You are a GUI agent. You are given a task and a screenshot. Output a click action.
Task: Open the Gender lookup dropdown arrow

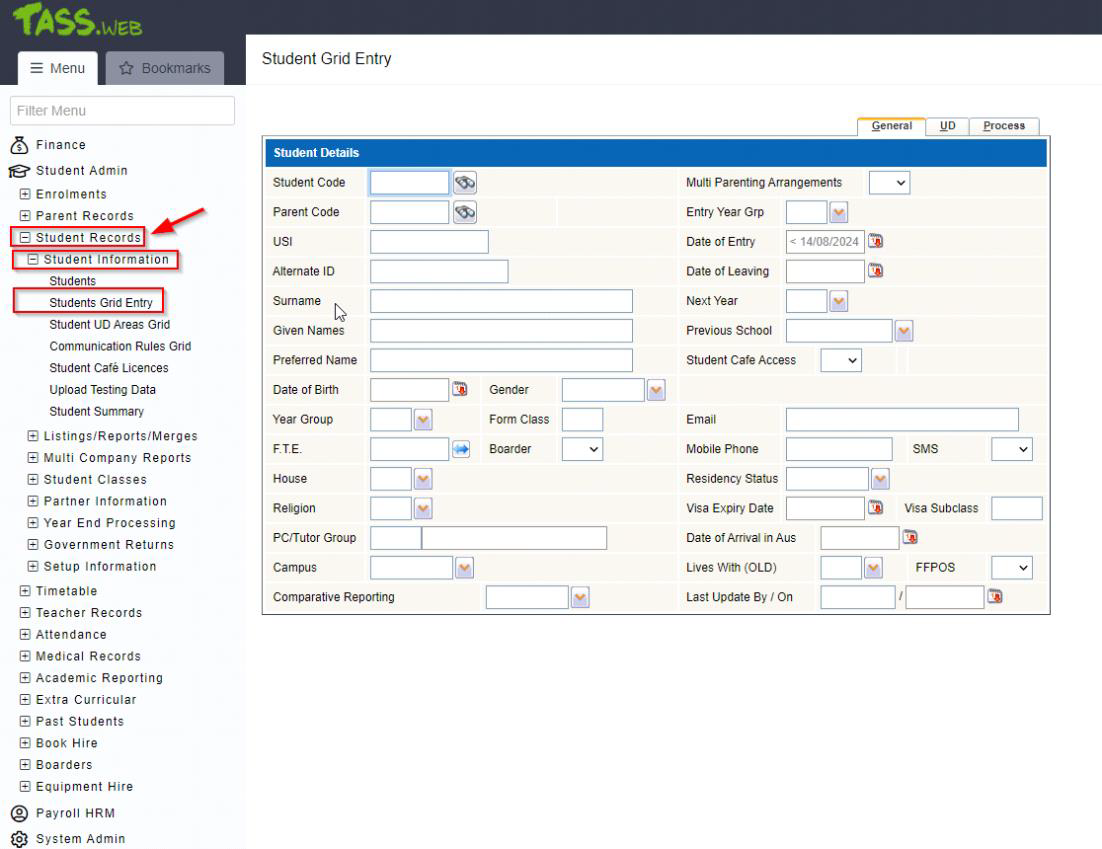(x=656, y=390)
